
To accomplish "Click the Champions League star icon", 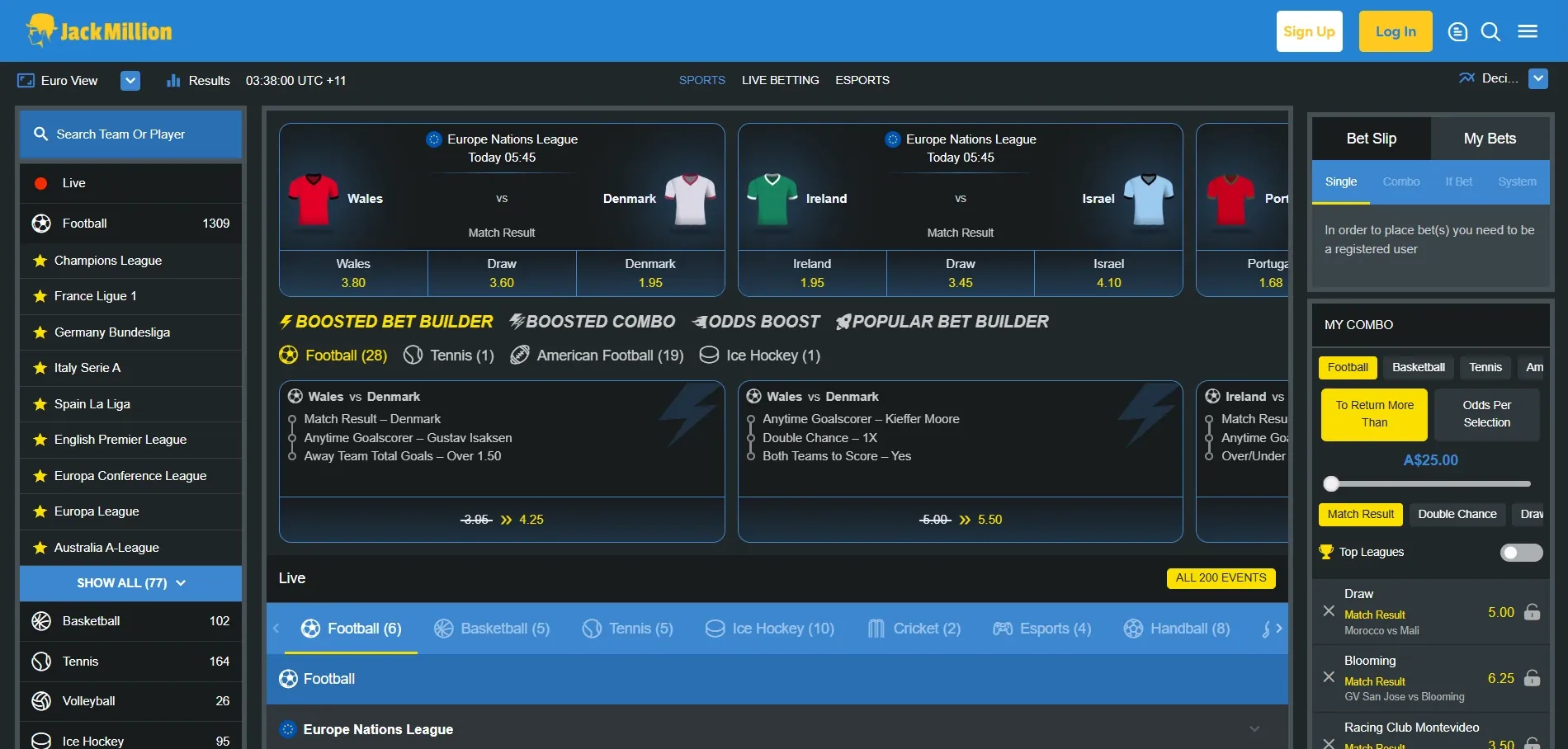I will click(40, 261).
